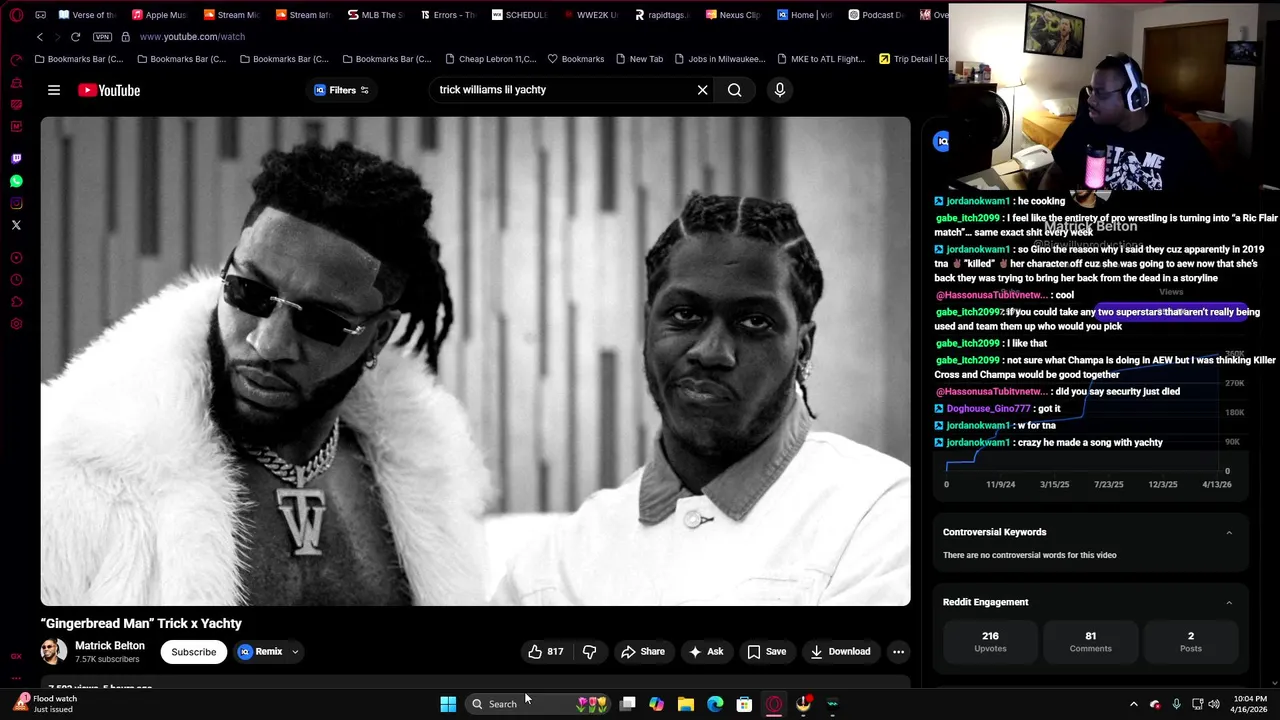
Task: Reload the page in the browser
Action: pos(75,37)
